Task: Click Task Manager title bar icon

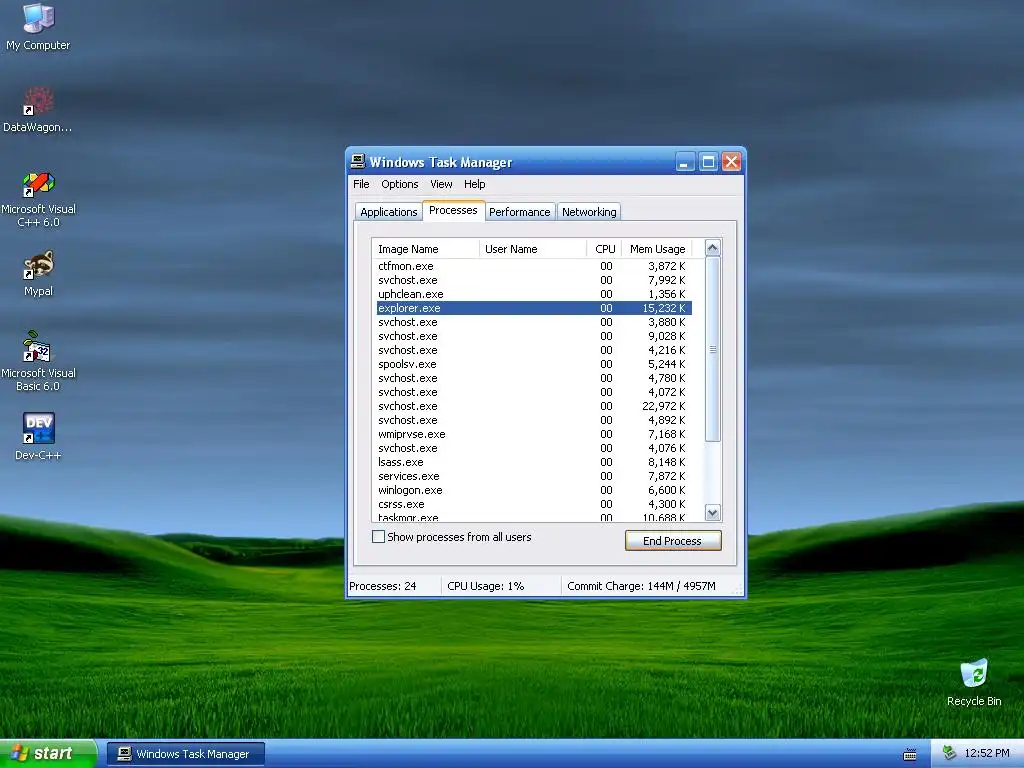Action: [358, 161]
